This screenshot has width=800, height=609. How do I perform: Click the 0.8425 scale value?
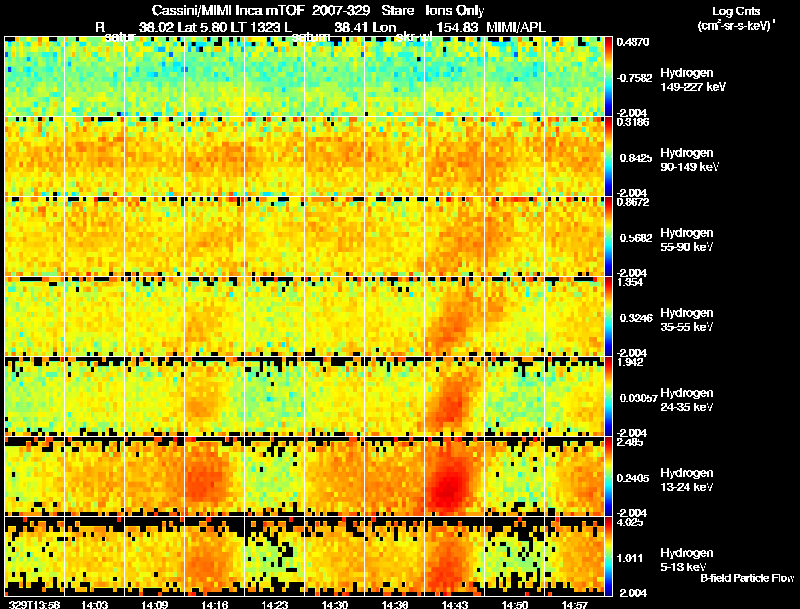coord(636,158)
